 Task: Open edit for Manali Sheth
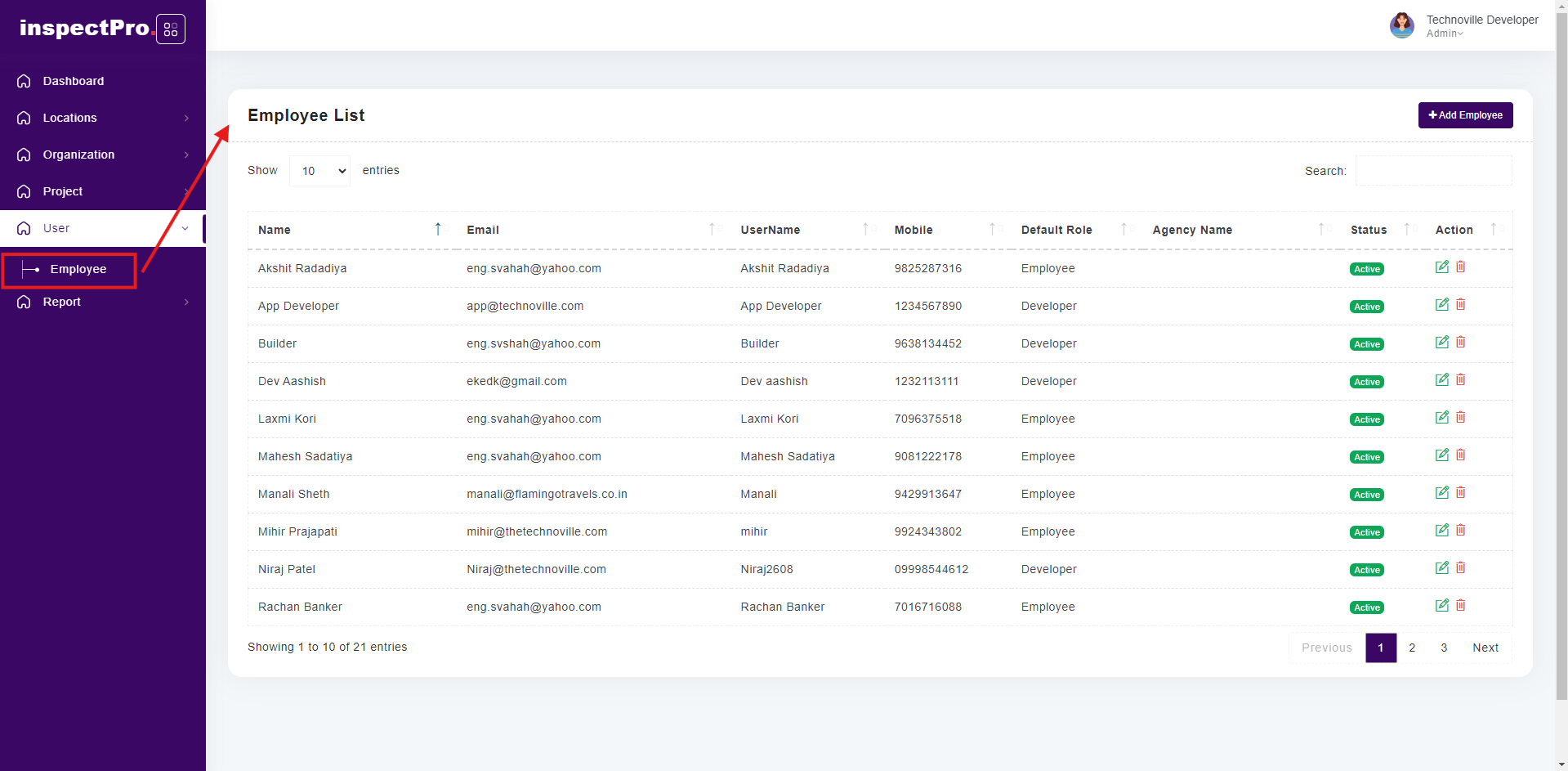pyautogui.click(x=1441, y=493)
